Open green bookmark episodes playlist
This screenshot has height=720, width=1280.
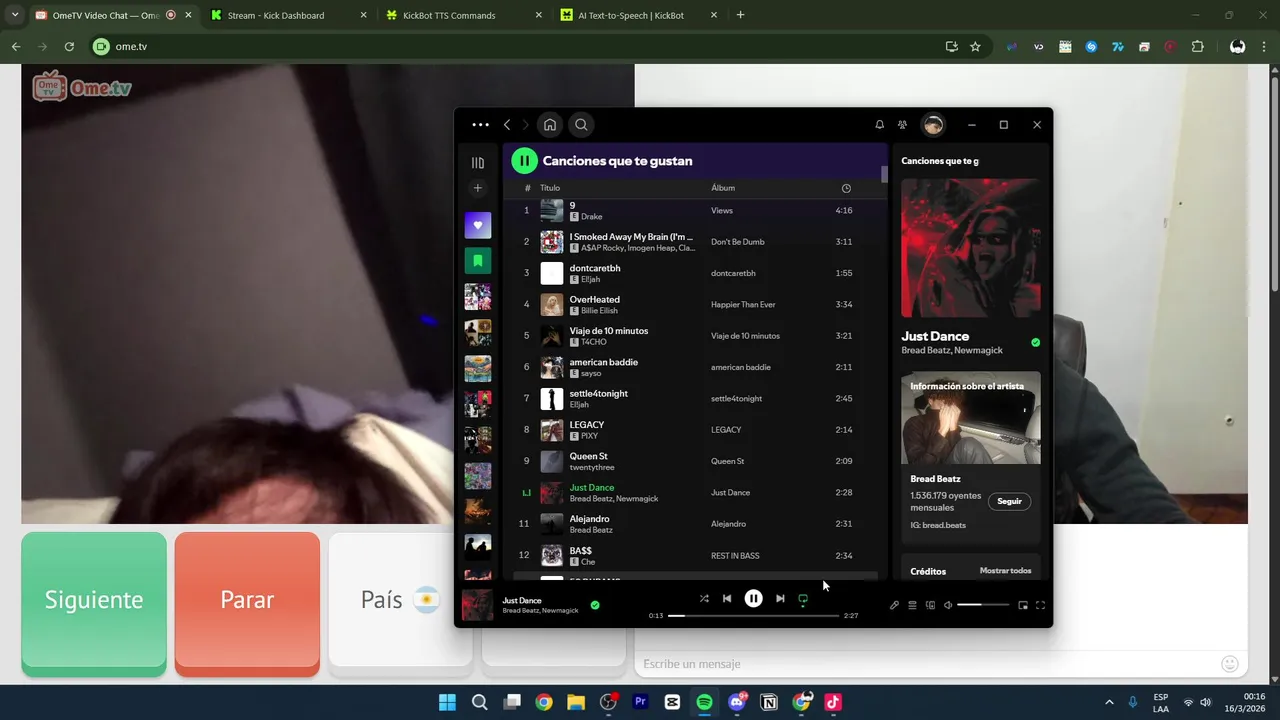(x=477, y=261)
